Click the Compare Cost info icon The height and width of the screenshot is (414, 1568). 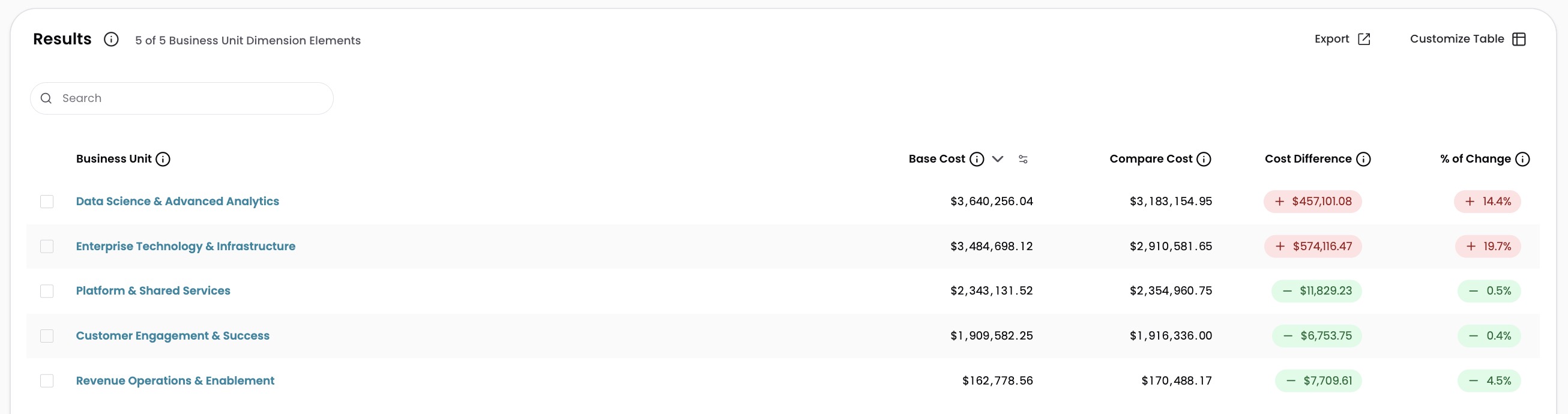[1204, 159]
